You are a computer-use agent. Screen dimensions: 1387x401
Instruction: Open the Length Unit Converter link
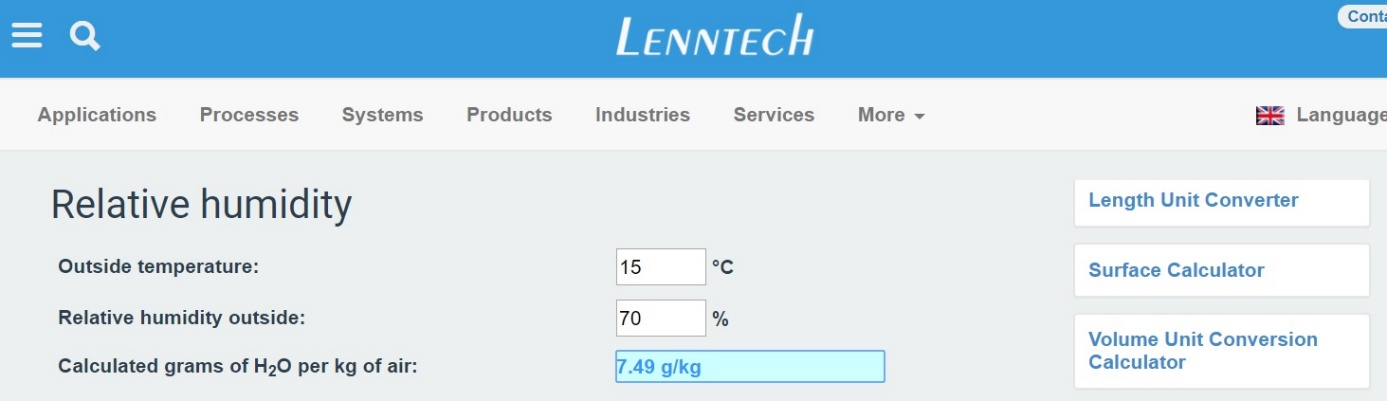coord(1193,200)
